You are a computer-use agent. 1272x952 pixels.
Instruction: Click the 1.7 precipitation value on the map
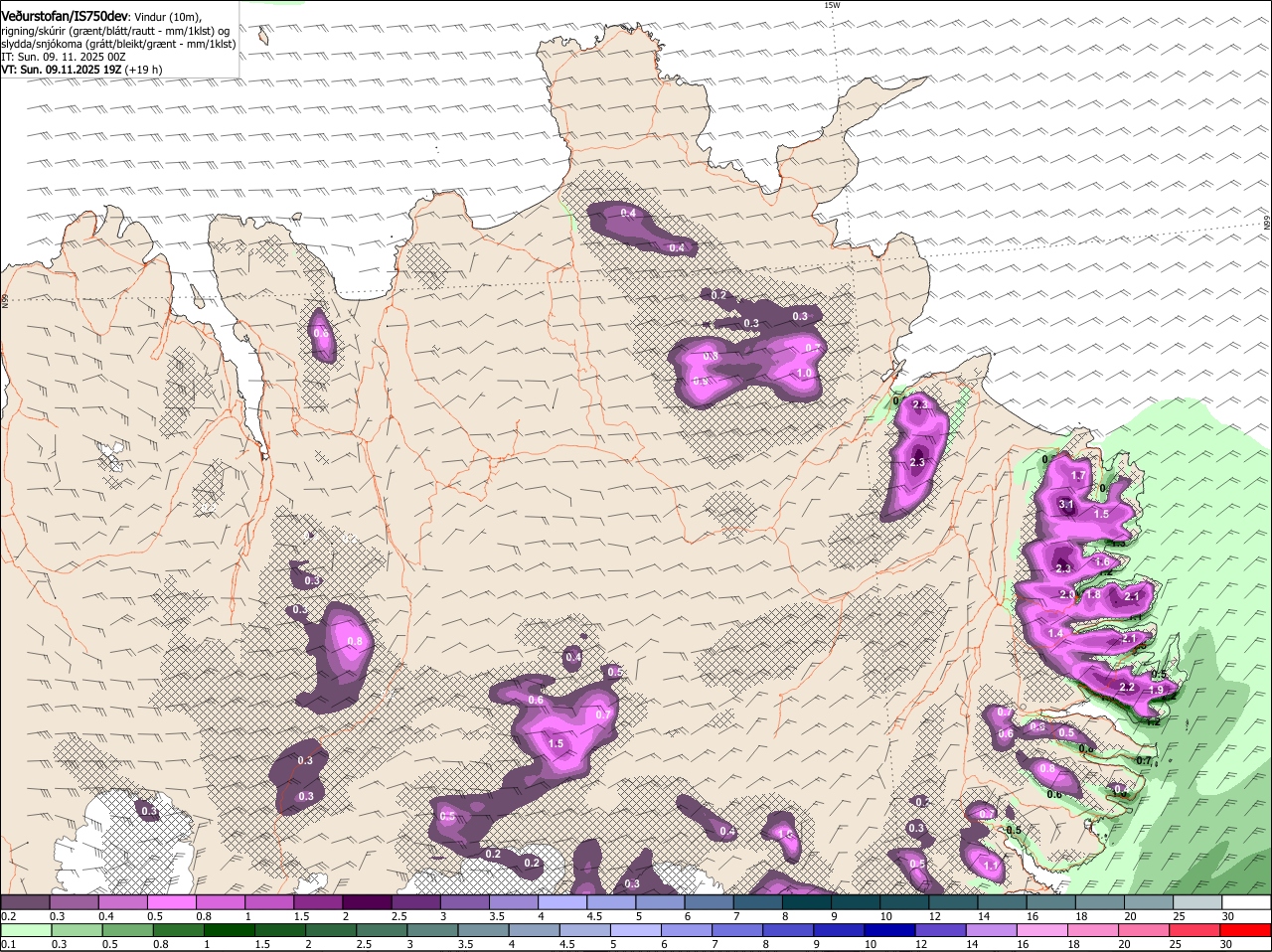(1078, 476)
